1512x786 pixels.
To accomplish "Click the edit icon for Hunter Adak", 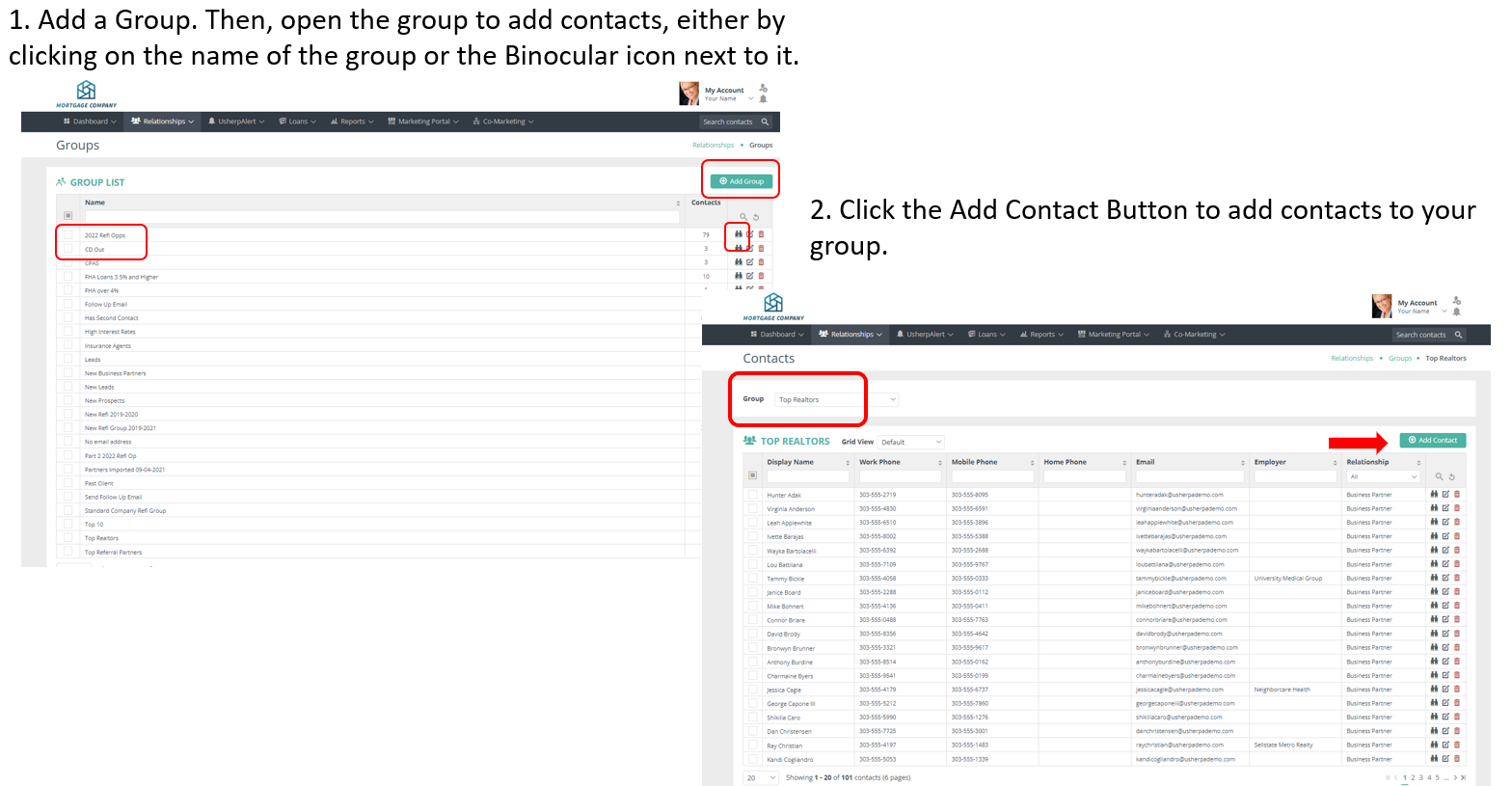I will (1445, 495).
